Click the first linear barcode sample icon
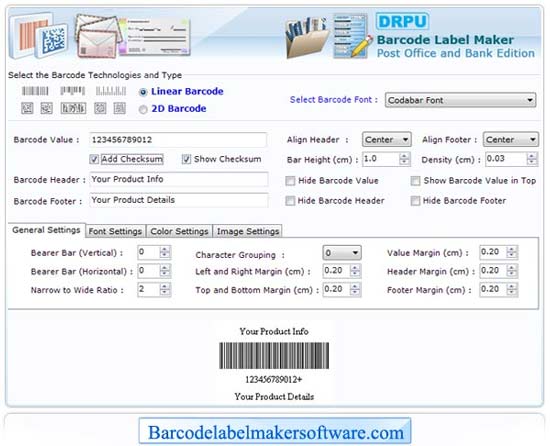The image size is (550, 446). point(35,91)
